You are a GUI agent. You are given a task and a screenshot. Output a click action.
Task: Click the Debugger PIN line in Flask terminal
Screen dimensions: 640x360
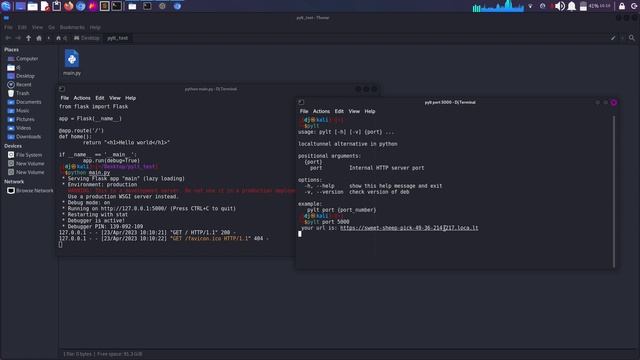[102, 227]
